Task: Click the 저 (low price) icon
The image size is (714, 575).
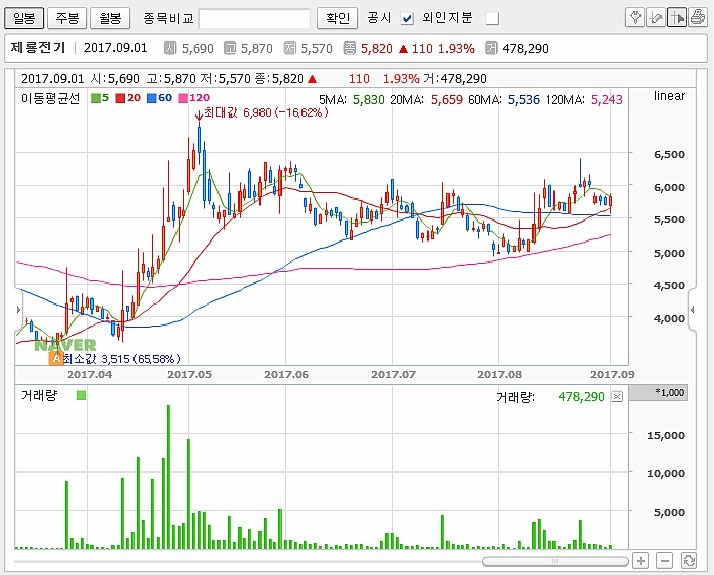Action: pos(290,48)
